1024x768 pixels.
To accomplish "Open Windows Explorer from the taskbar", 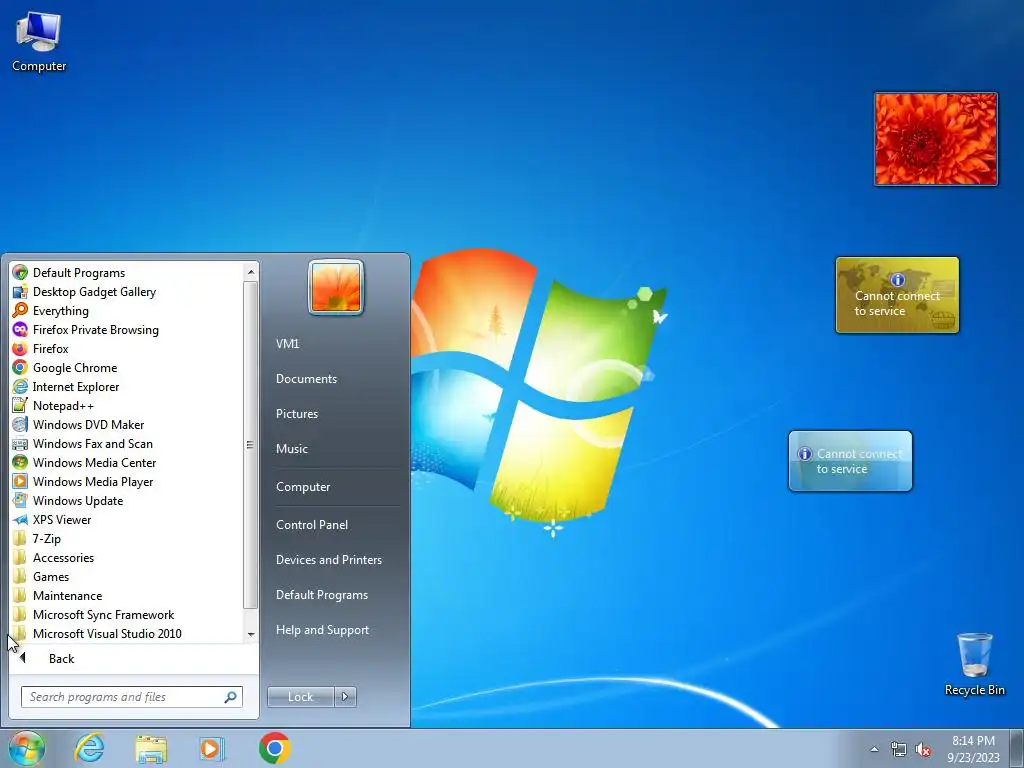I will coord(151,748).
